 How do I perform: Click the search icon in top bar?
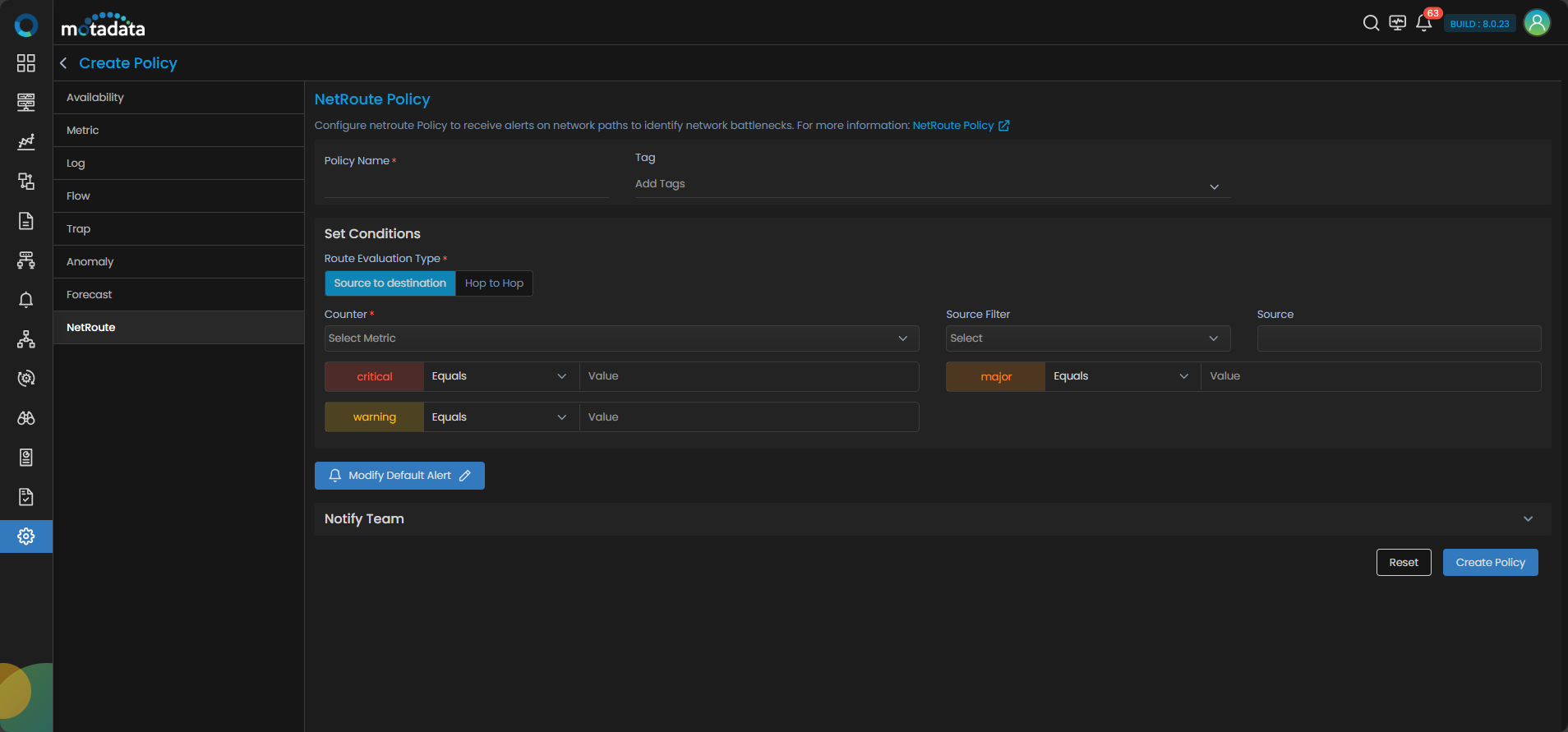click(x=1371, y=23)
